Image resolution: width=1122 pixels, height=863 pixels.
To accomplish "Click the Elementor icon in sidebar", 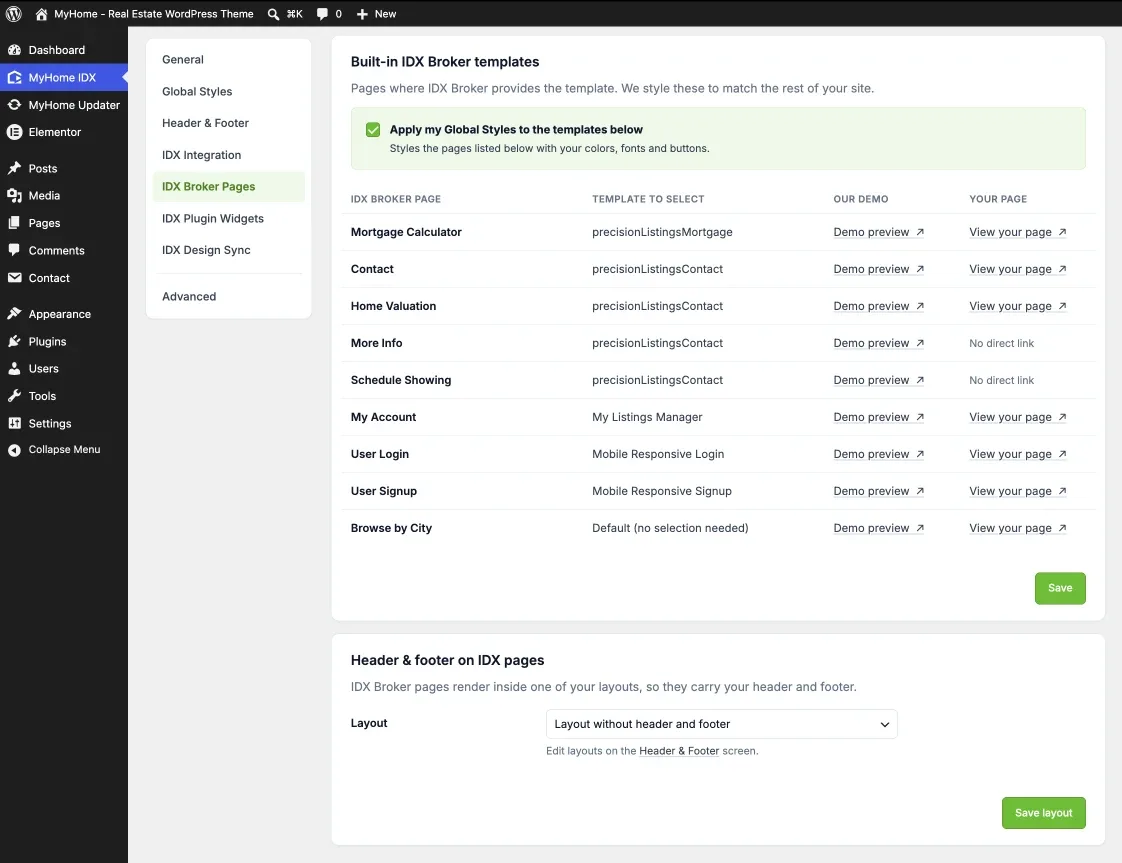I will coord(14,132).
